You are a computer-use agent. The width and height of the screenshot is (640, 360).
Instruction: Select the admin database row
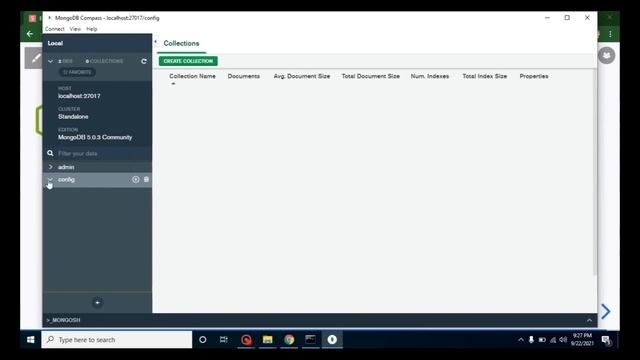coord(97,167)
